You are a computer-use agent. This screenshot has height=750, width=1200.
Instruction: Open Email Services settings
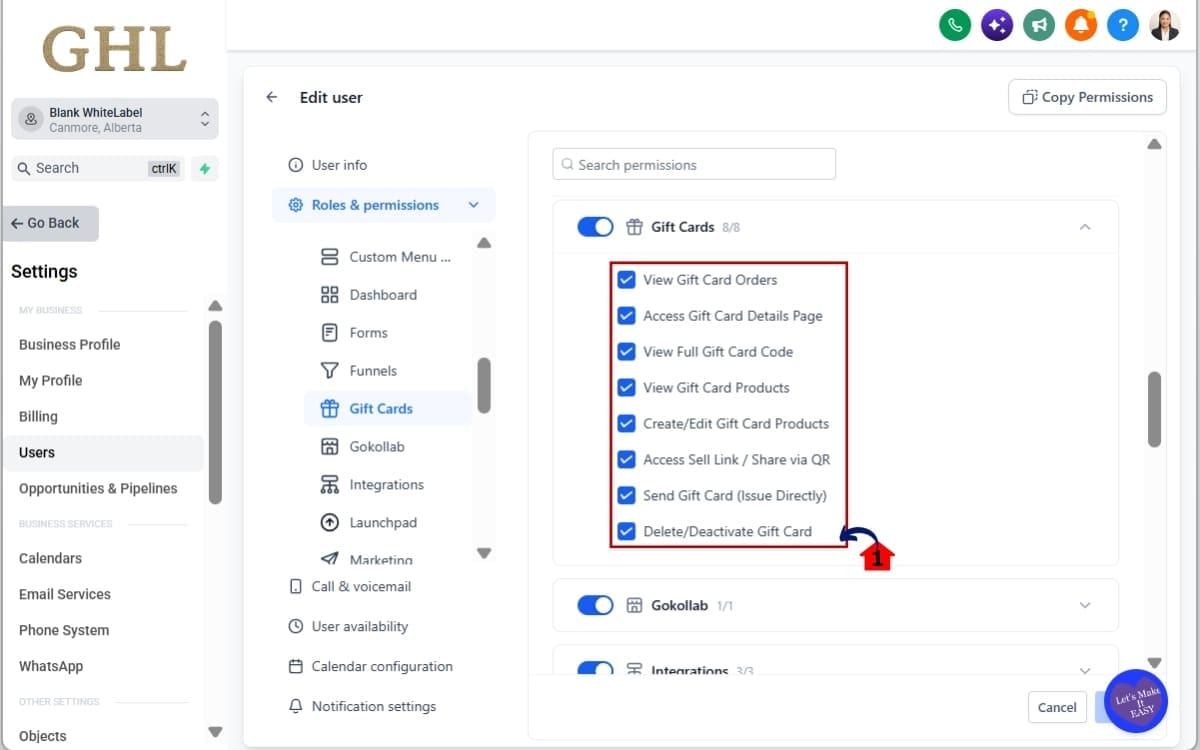(65, 594)
